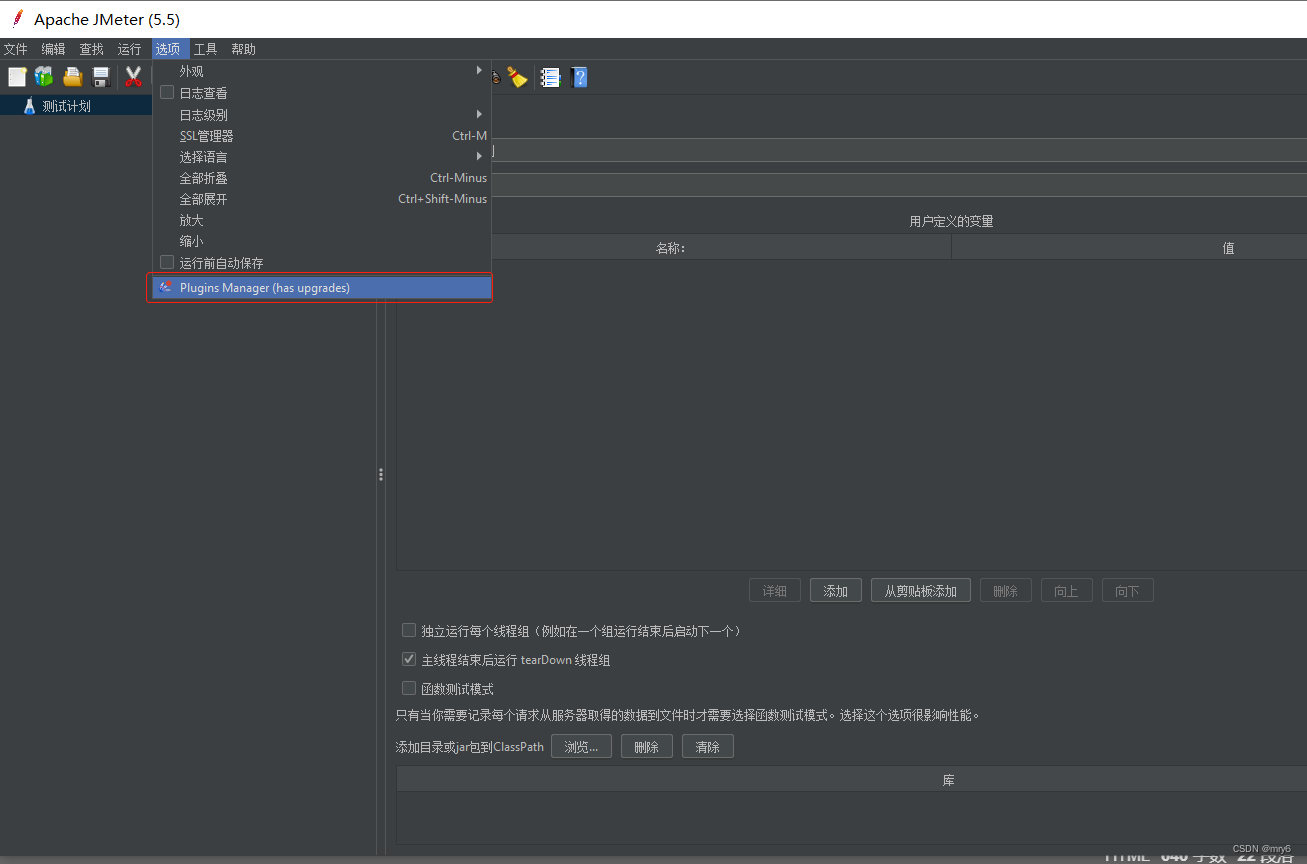Click the Open file folder icon
Viewport: 1307px width, 864px height.
click(73, 77)
